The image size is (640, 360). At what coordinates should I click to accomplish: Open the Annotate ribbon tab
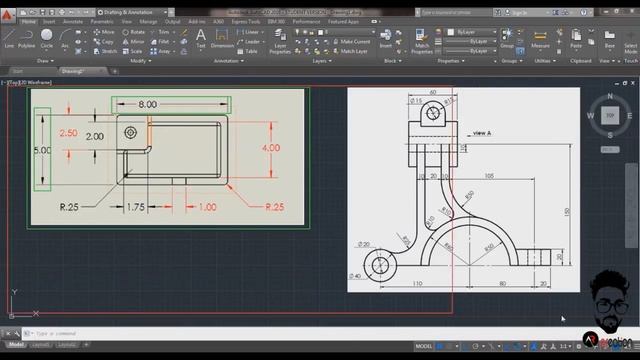(x=73, y=21)
